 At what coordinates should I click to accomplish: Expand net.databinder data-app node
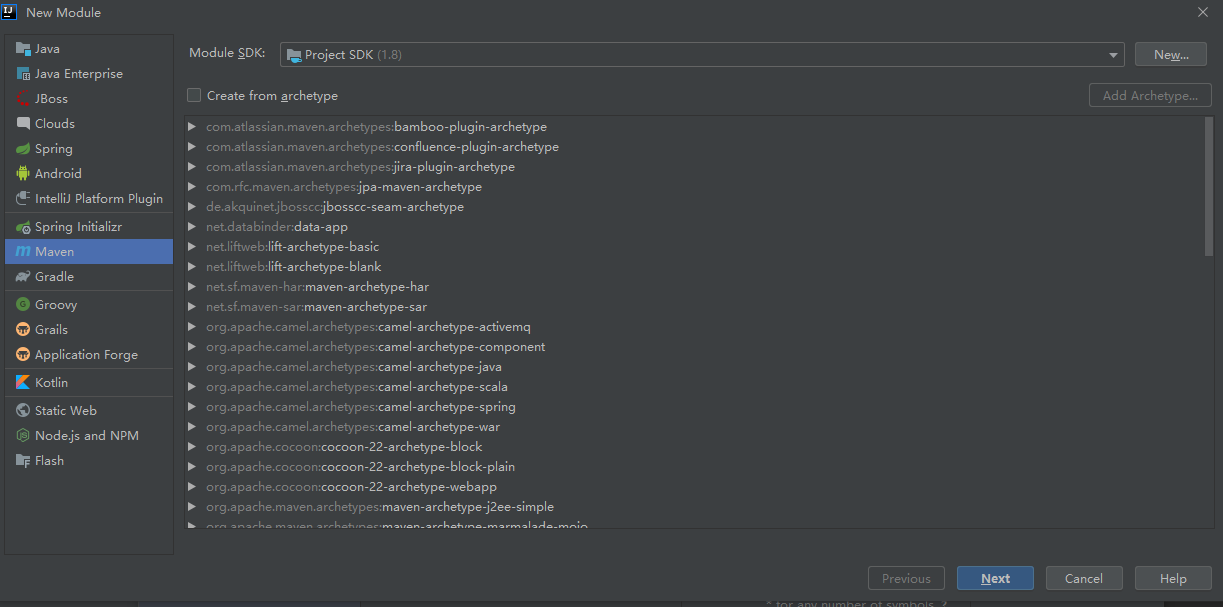tap(192, 227)
